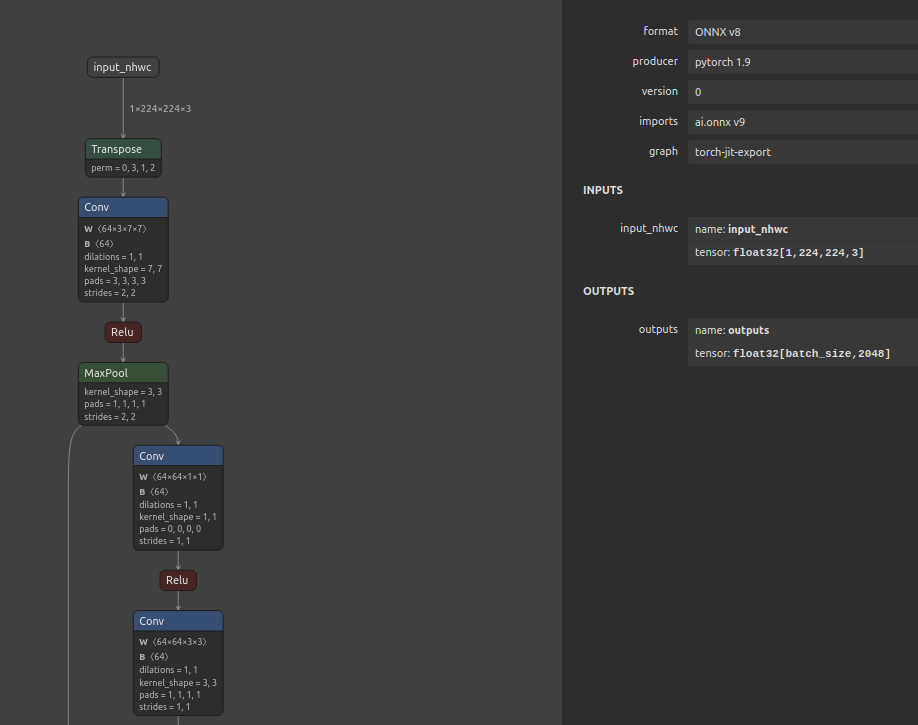Click the output tensor float32[batch_size,2048] field

(802, 354)
